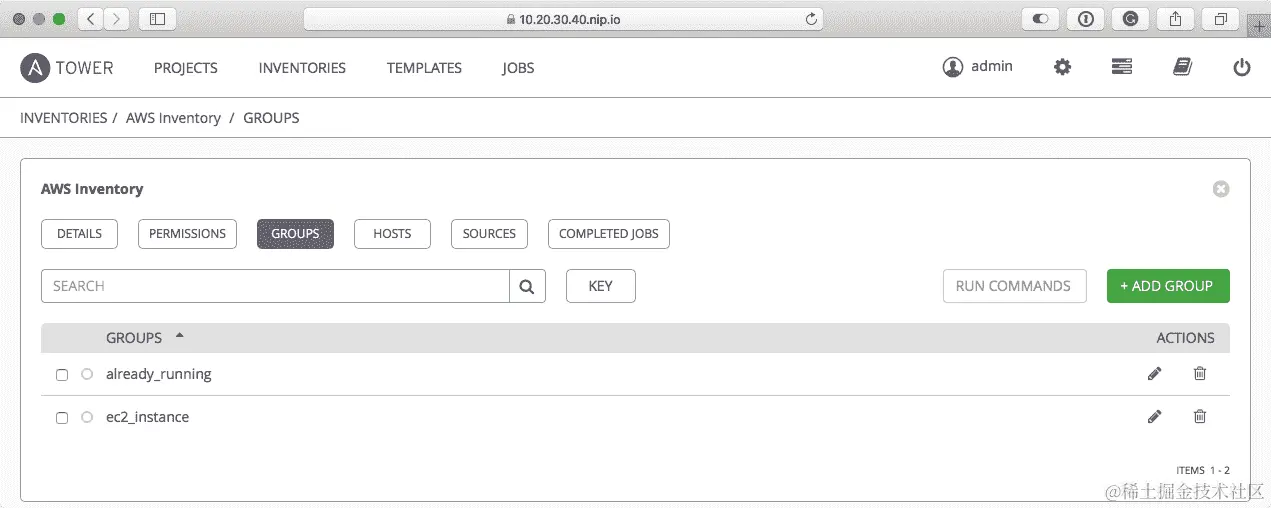This screenshot has width=1271, height=508.
Task: Edit the already_running group
Action: point(1155,374)
